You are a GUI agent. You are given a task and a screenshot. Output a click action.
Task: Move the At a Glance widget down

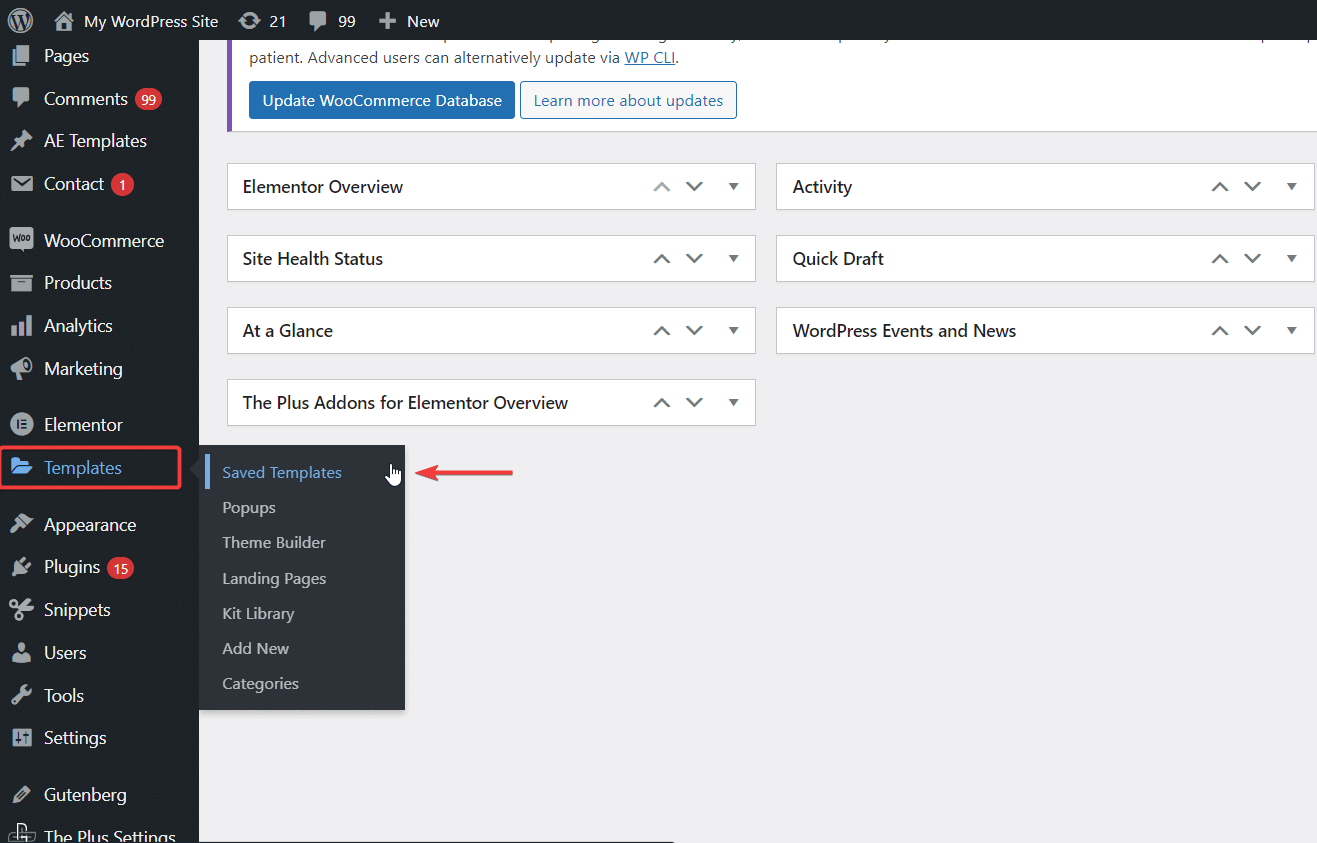695,330
